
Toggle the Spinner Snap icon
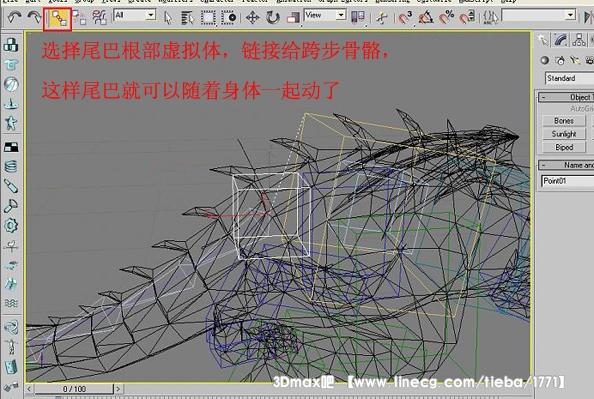[467, 17]
